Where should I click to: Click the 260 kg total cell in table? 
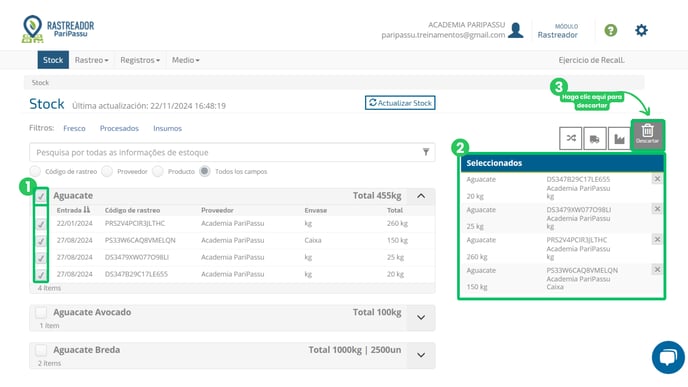(x=397, y=223)
